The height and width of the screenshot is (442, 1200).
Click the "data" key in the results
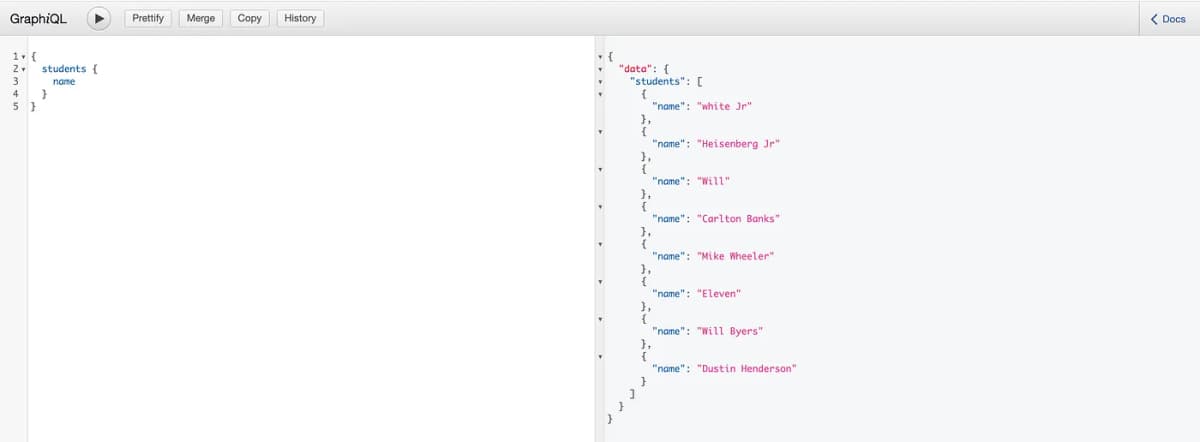tap(636, 69)
